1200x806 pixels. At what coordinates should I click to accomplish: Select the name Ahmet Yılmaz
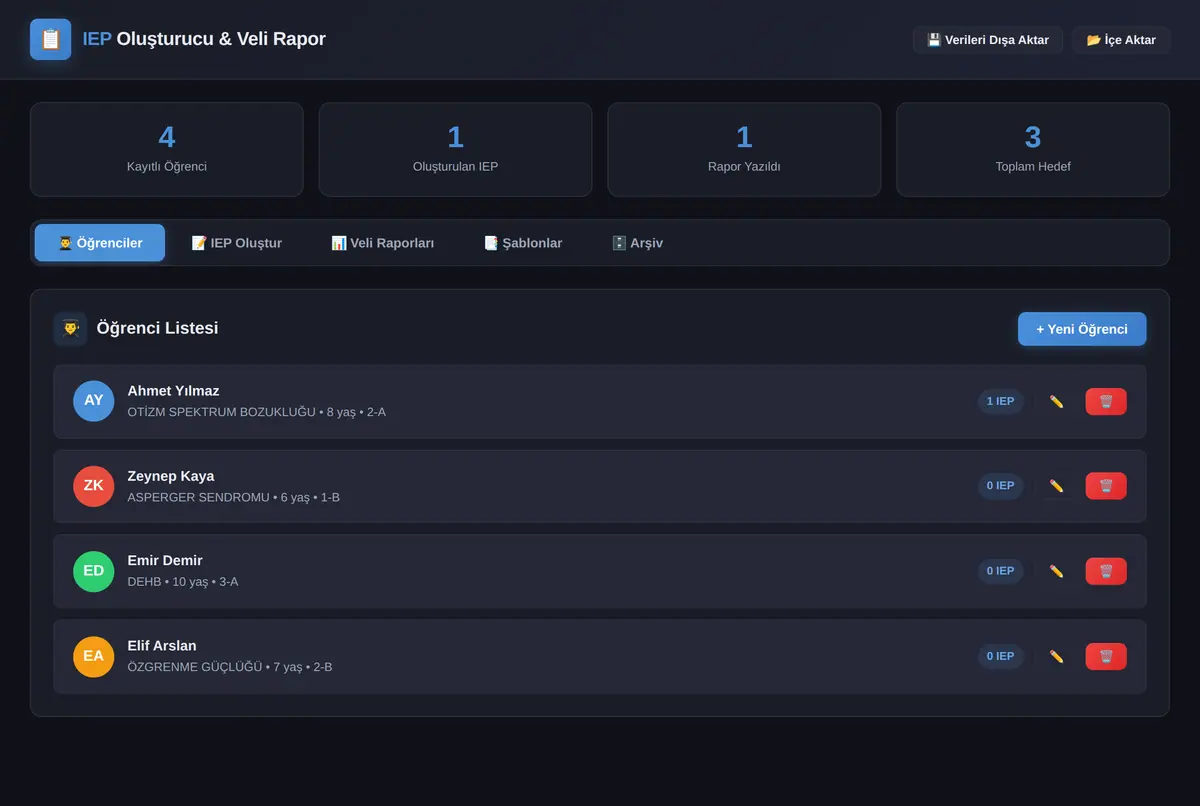pyautogui.click(x=173, y=391)
